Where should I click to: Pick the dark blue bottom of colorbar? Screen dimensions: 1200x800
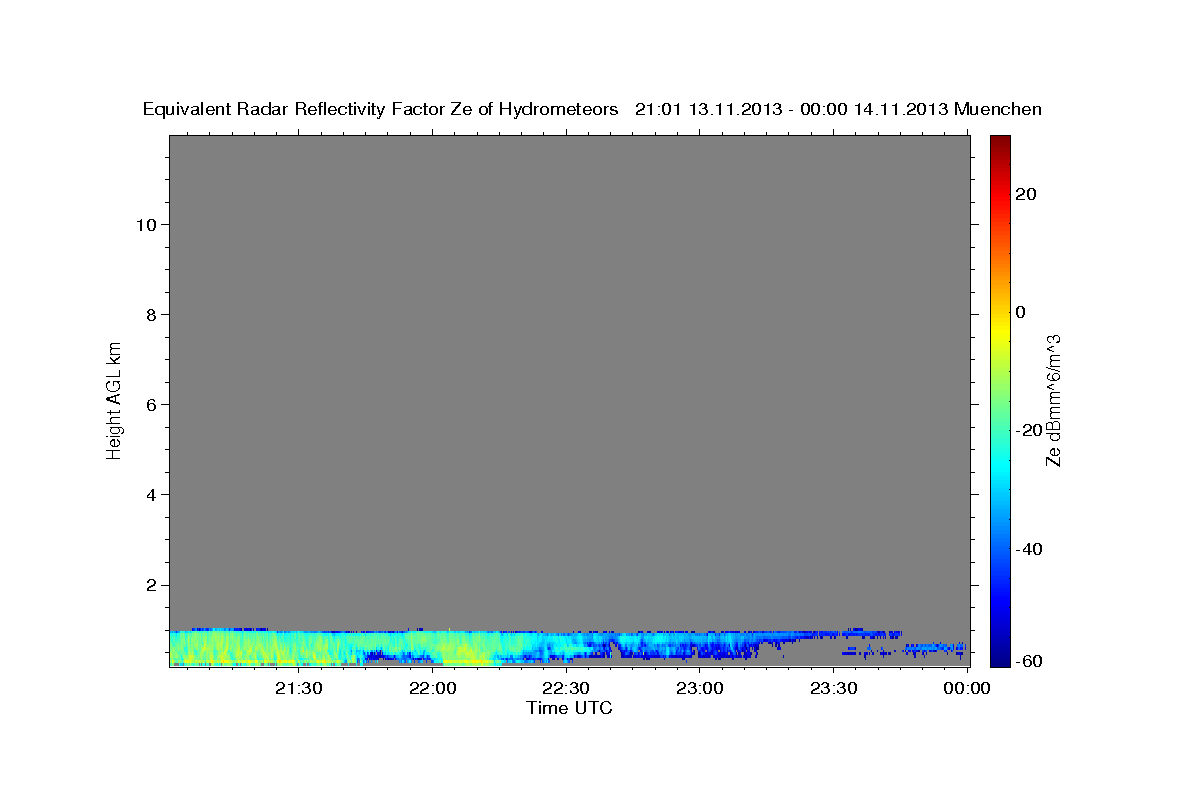(x=1000, y=658)
